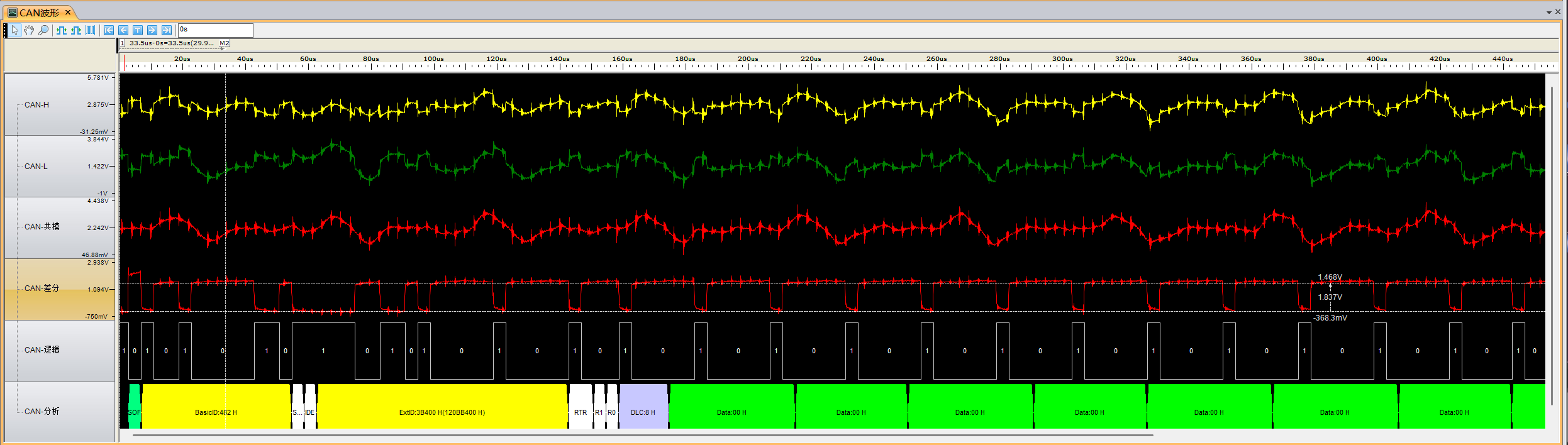The height and width of the screenshot is (445, 1568).
Task: Click the RTR bit decode segment
Action: click(x=581, y=407)
